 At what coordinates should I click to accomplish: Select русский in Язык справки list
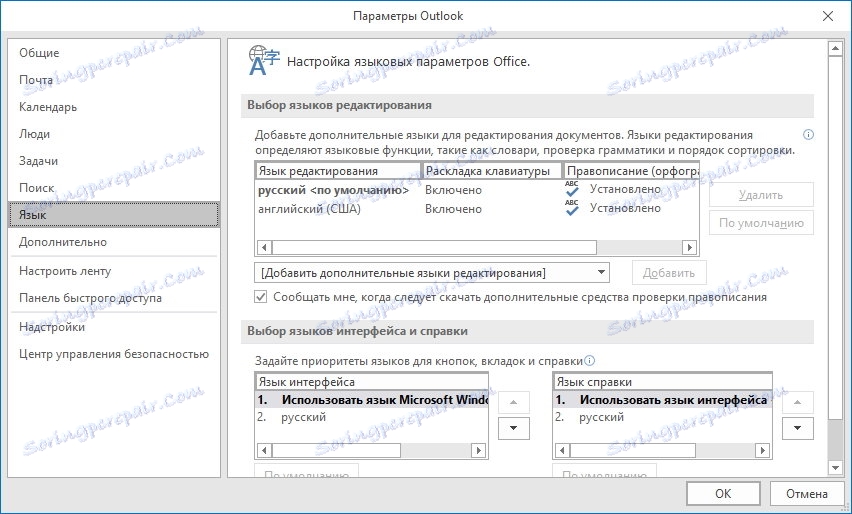(x=662, y=417)
